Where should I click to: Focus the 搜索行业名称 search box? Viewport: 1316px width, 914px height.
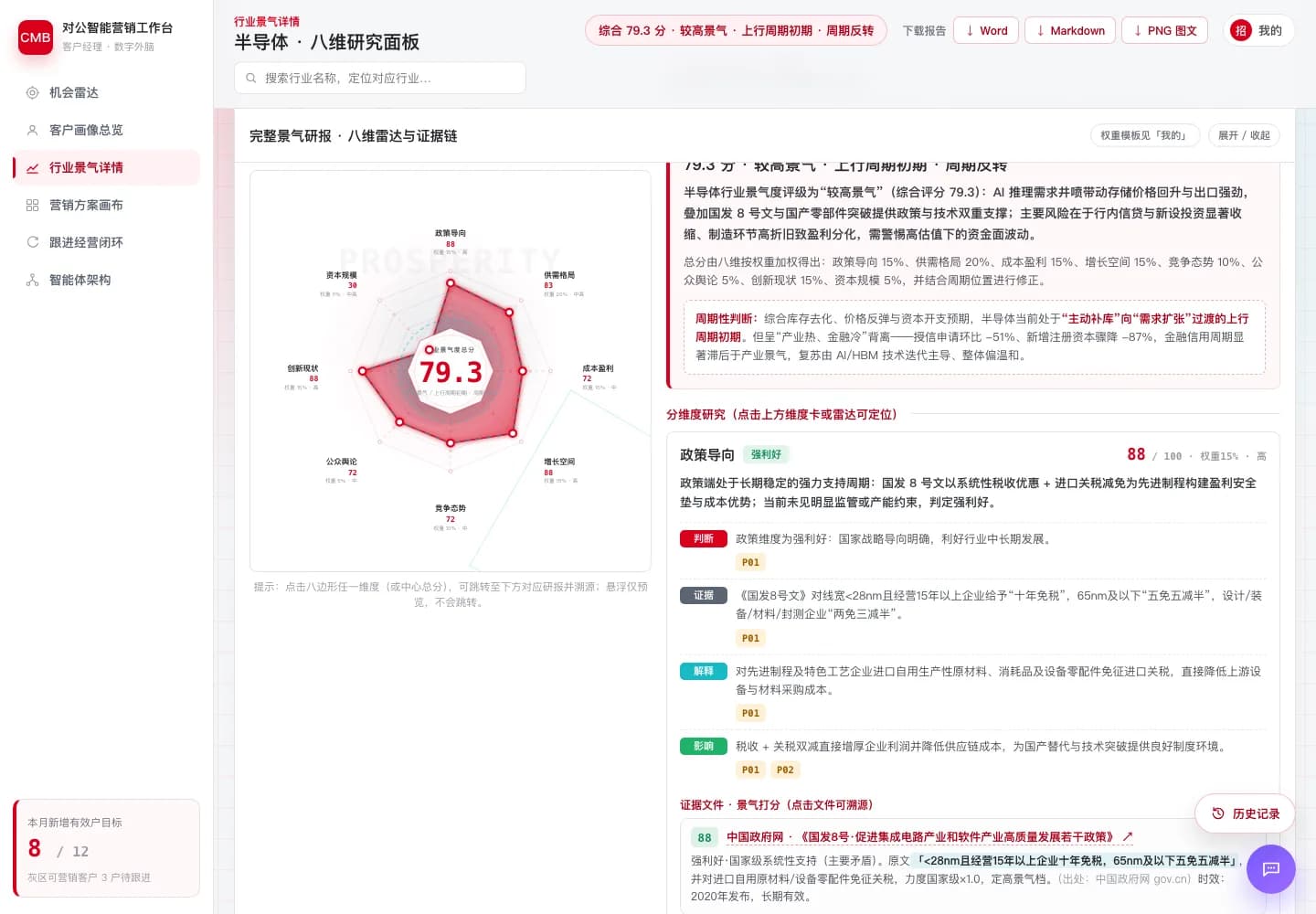380,78
